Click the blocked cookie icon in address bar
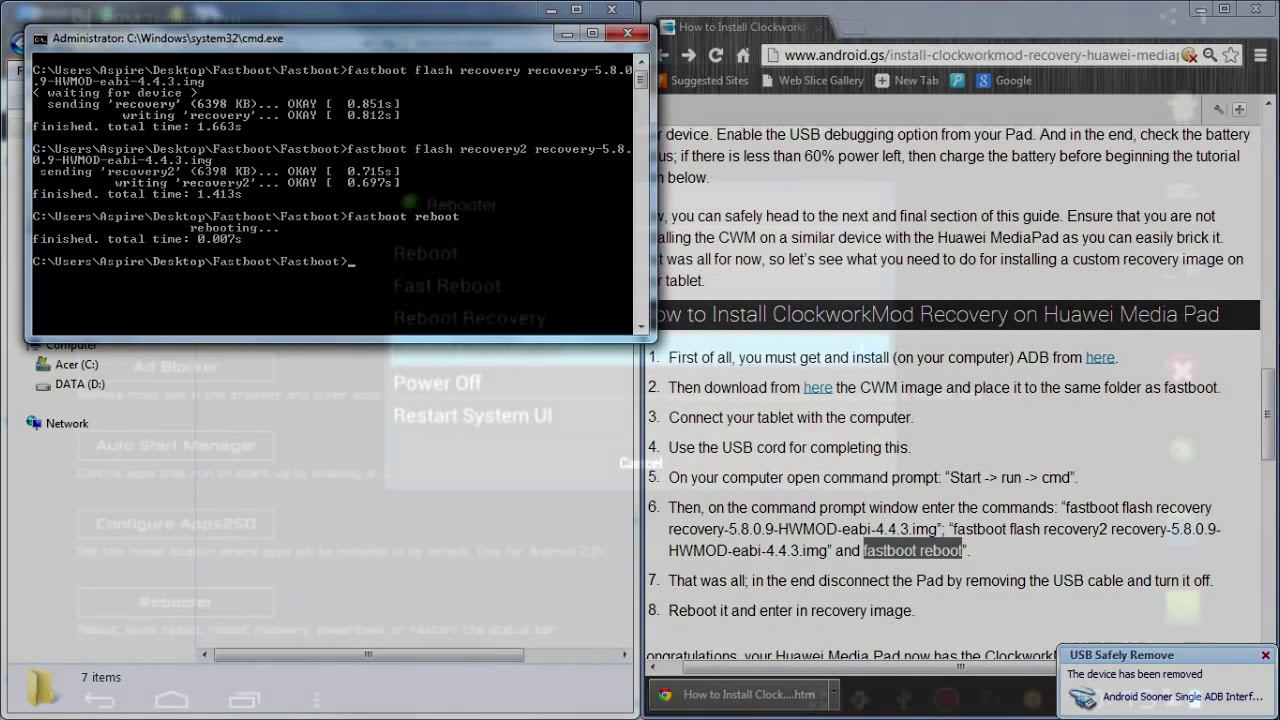Image resolution: width=1280 pixels, height=720 pixels. pyautogui.click(x=1189, y=55)
